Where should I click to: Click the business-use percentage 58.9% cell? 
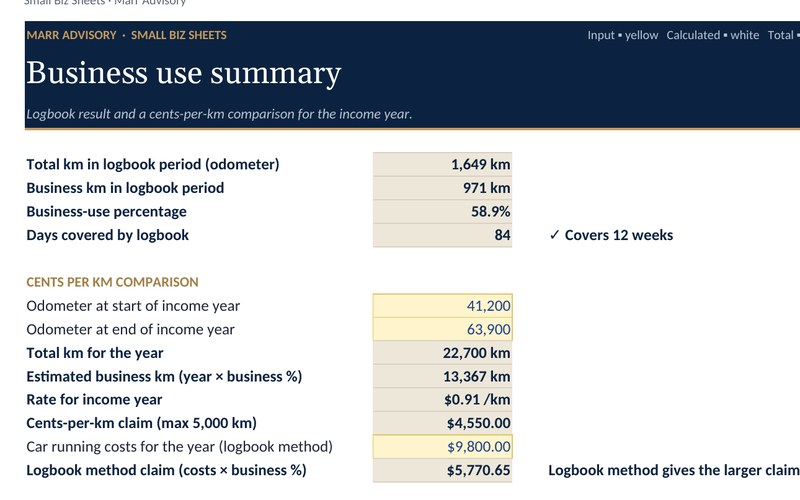point(442,211)
